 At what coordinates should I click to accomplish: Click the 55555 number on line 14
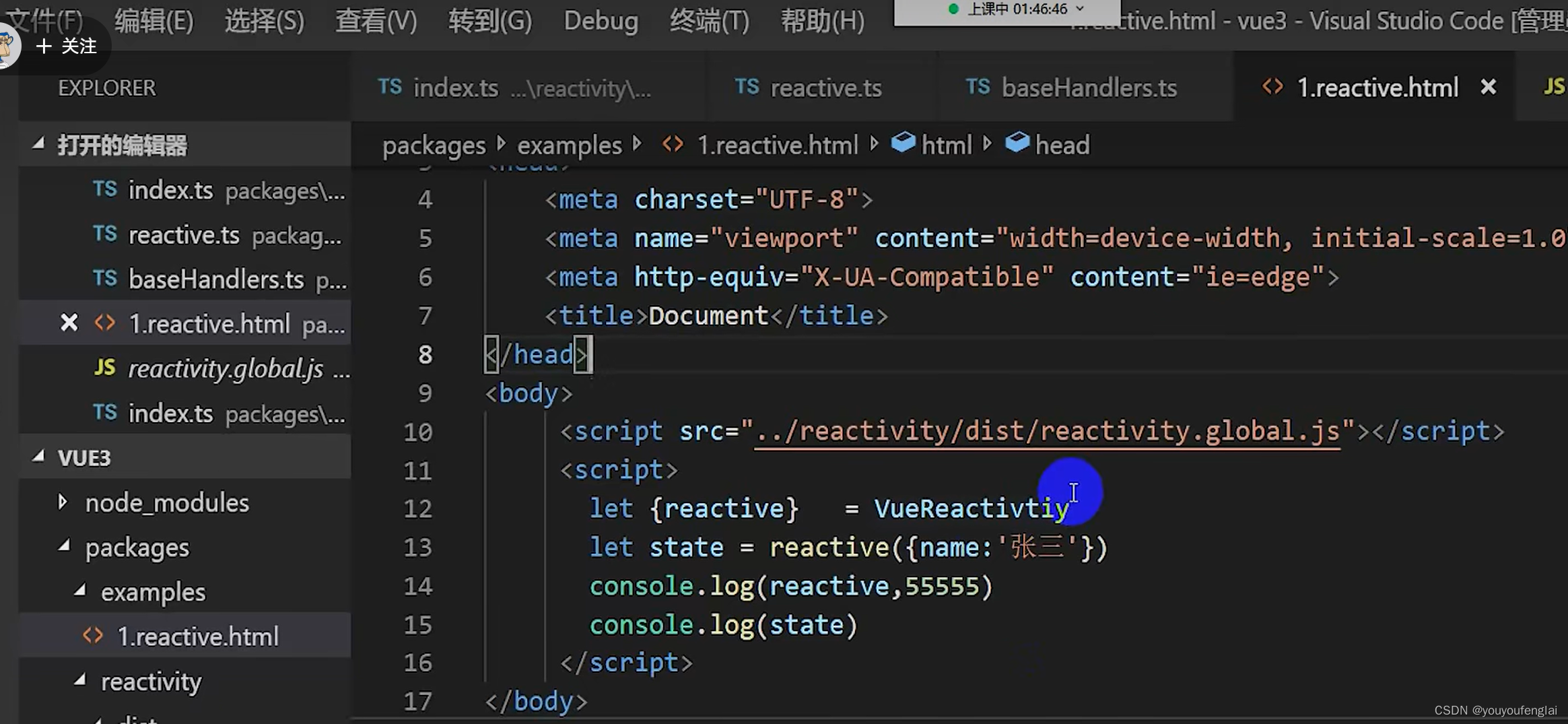tap(942, 586)
